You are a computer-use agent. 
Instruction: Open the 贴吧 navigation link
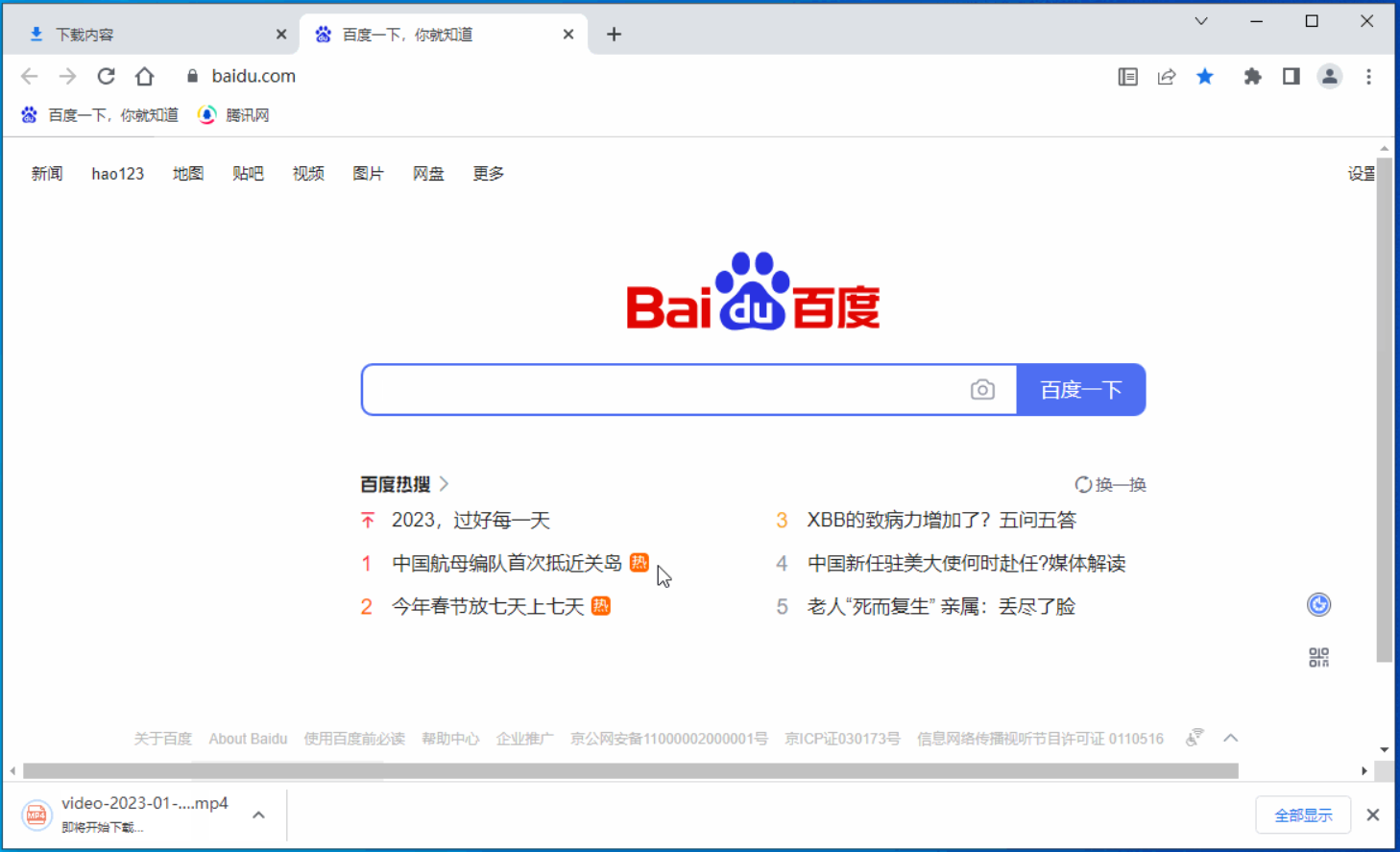[x=248, y=174]
